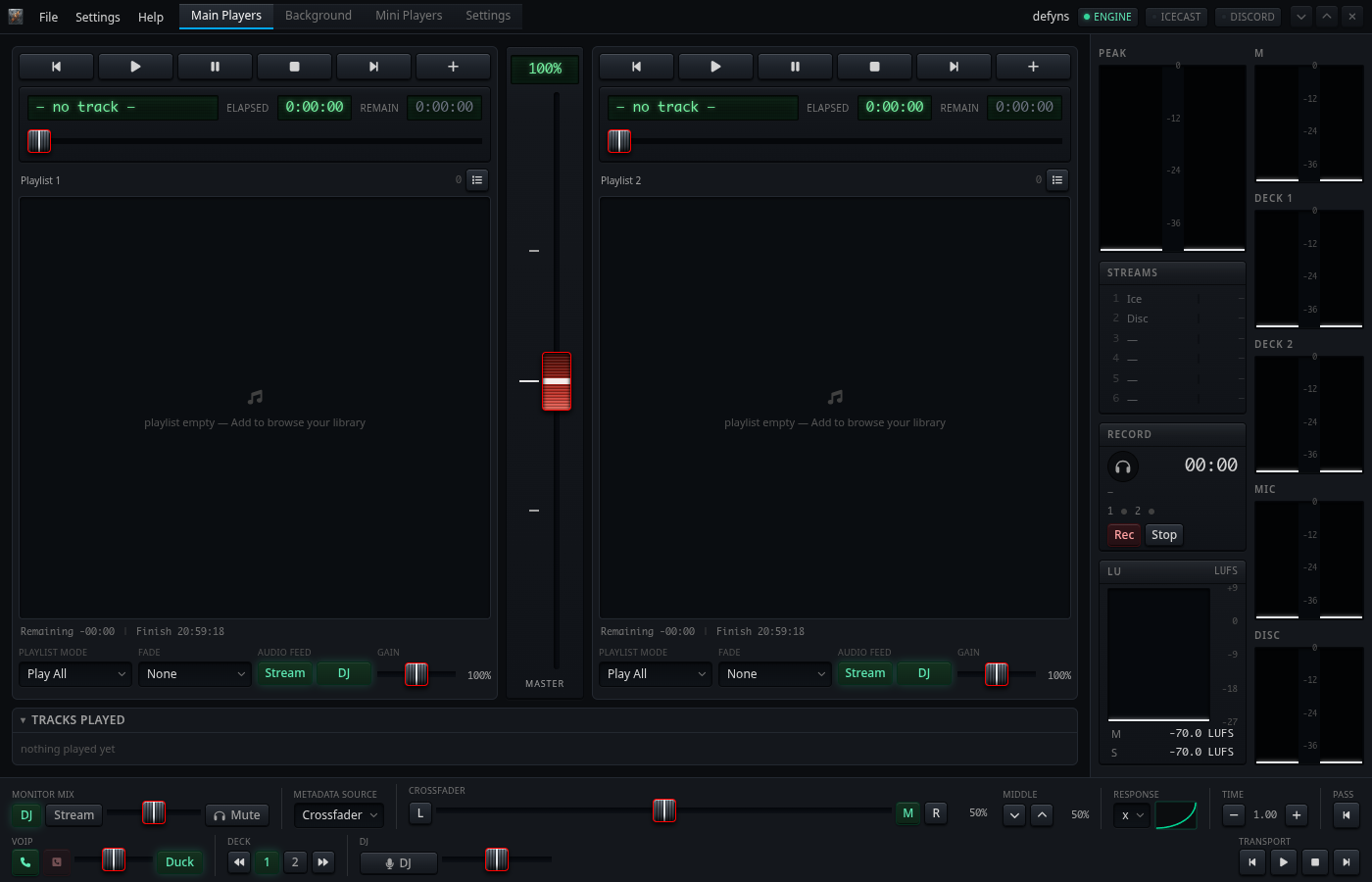
Task: Skip to next track on right deck
Action: tap(954, 67)
